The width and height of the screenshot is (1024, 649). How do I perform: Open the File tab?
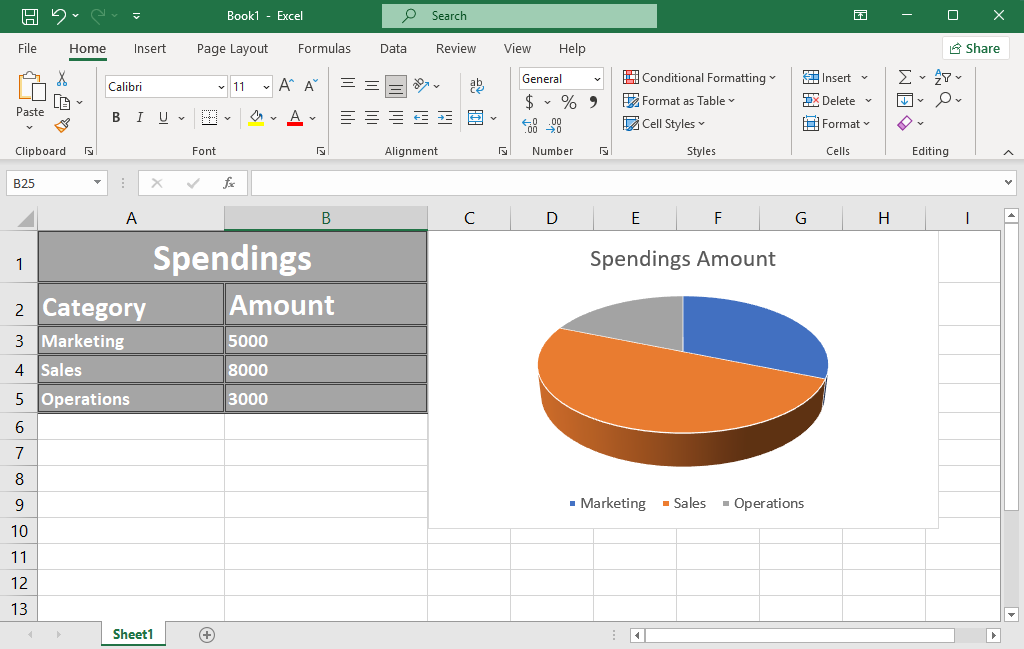(x=27, y=48)
